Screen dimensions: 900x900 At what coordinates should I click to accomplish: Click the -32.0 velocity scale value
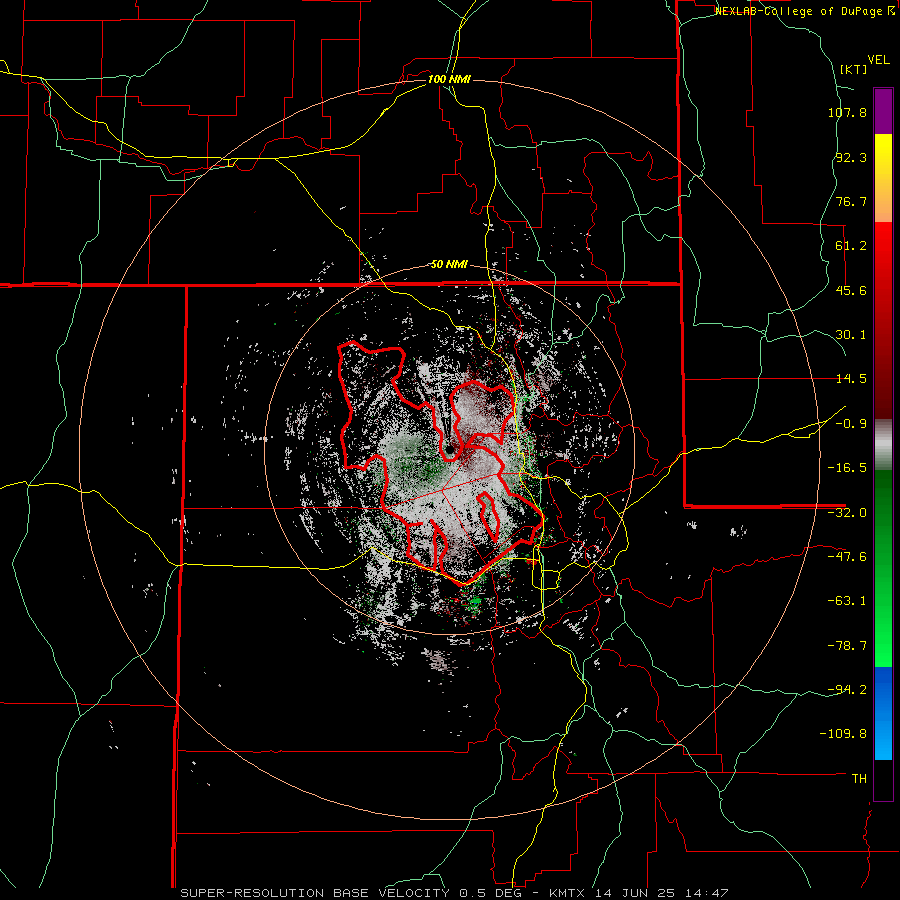[847, 513]
